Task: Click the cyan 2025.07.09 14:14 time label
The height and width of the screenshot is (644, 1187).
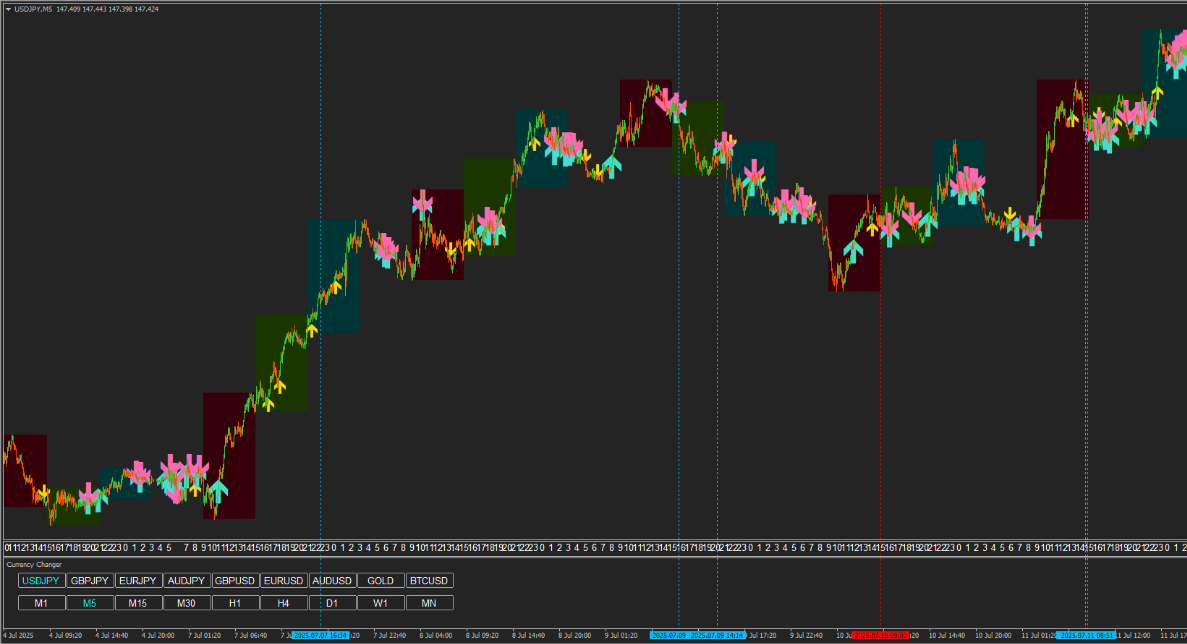Action: tap(718, 636)
